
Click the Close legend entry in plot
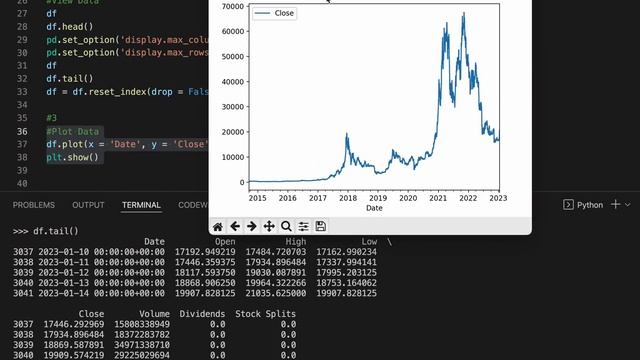274,13
